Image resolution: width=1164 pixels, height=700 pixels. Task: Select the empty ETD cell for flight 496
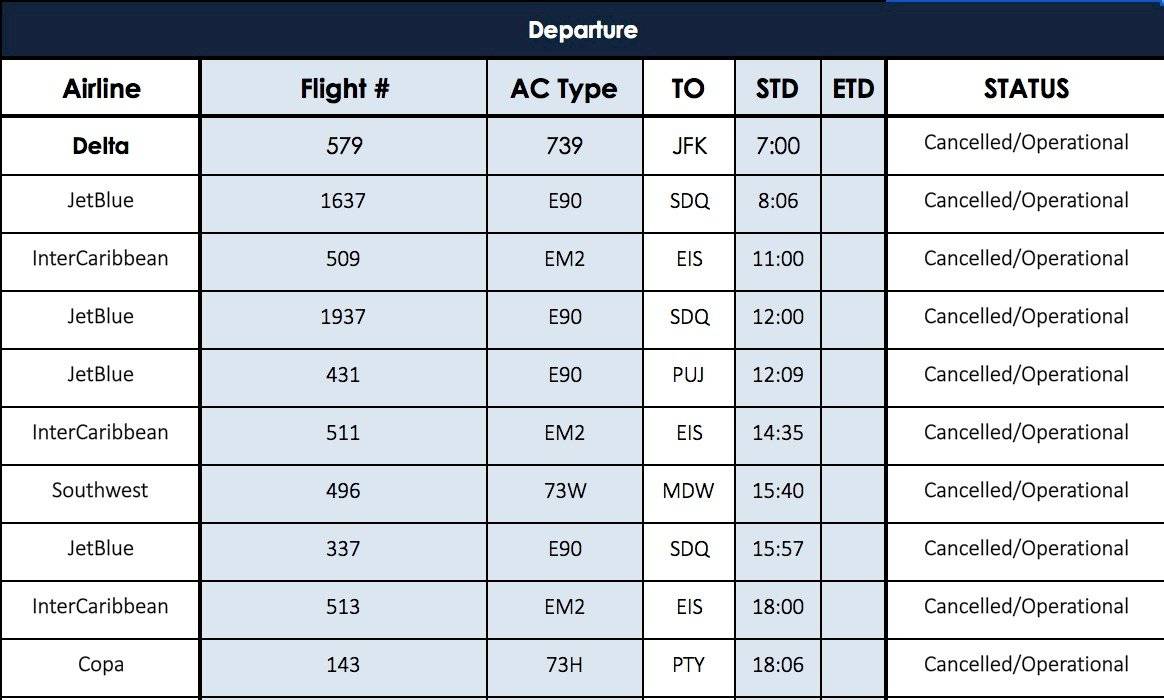[853, 494]
